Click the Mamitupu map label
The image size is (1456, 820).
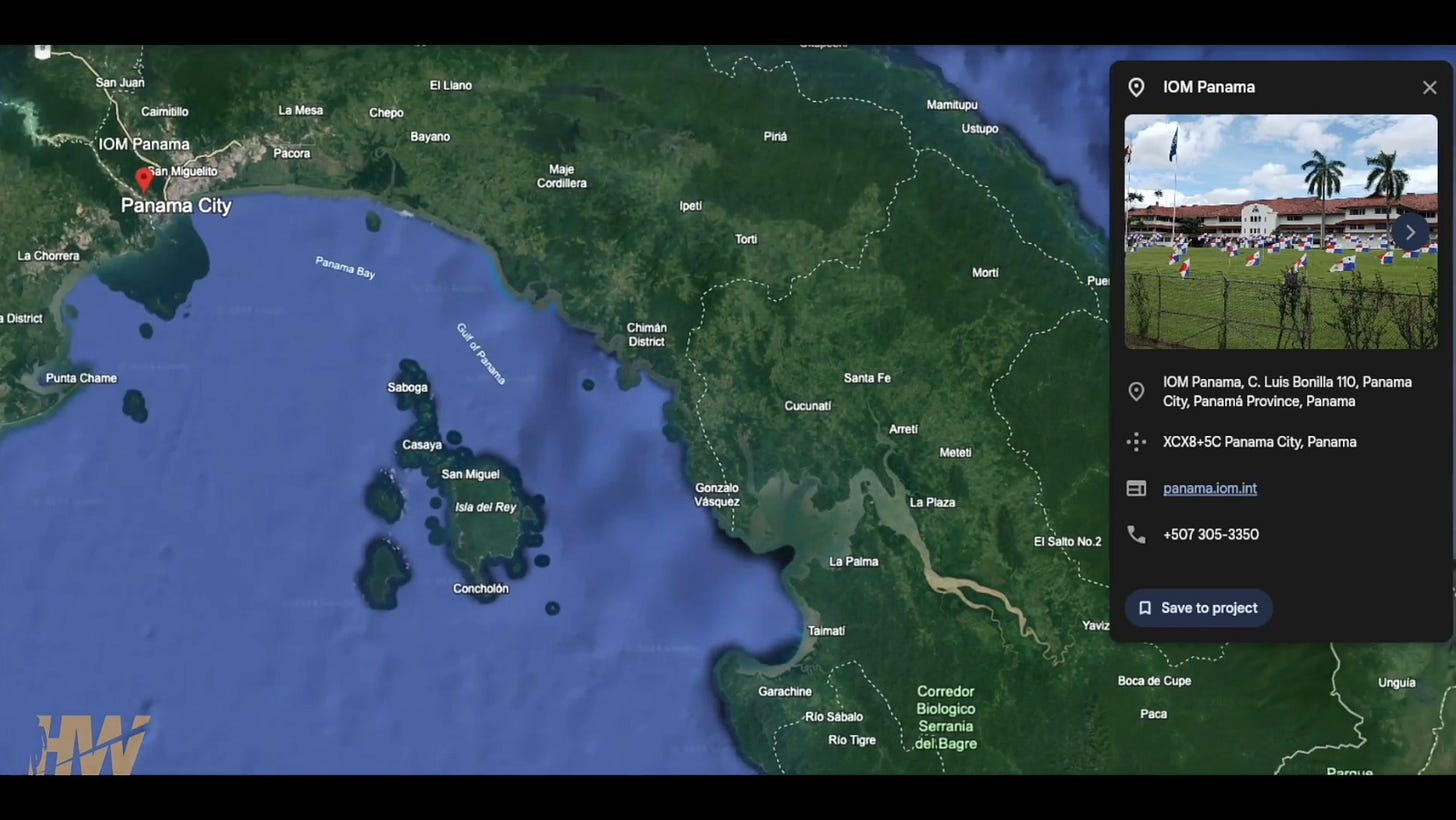(952, 104)
